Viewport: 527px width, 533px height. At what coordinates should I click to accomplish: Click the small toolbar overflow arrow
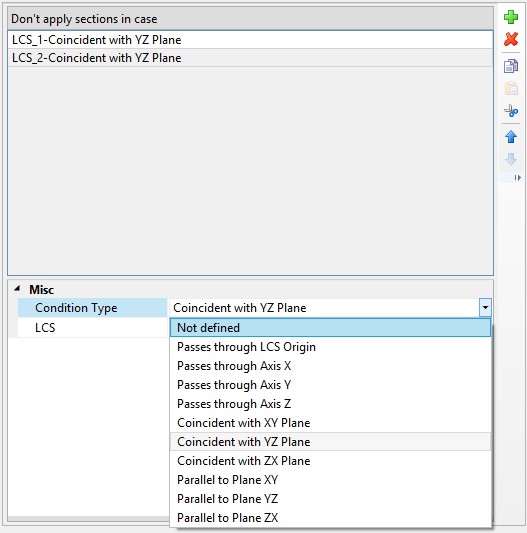point(517,177)
